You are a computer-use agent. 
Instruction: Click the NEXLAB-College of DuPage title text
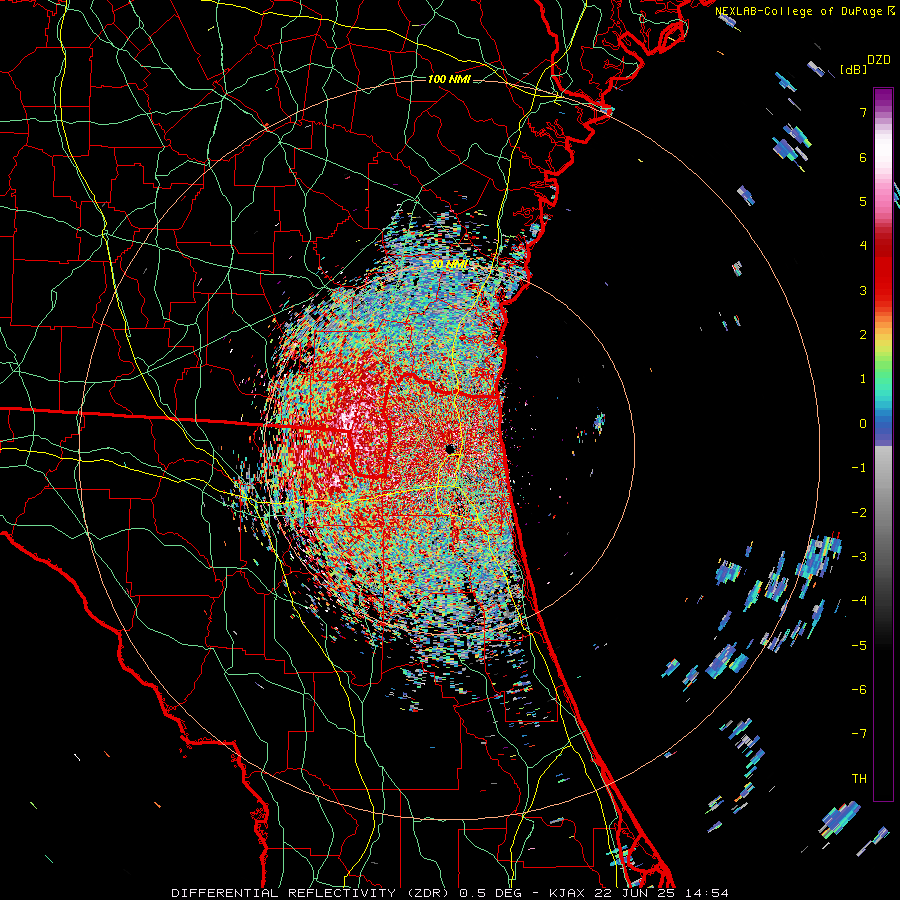[800, 11]
